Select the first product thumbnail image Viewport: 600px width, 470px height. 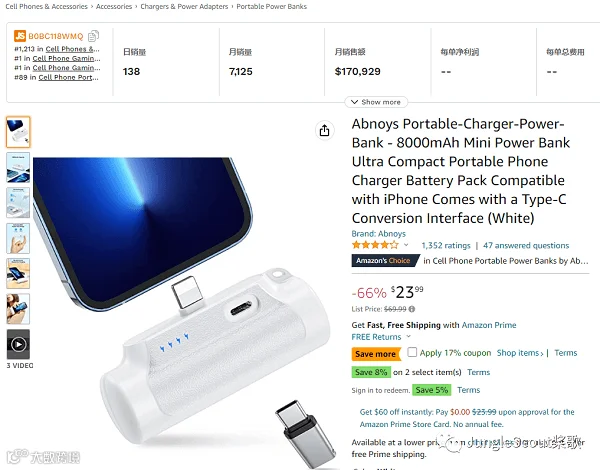[x=18, y=132]
